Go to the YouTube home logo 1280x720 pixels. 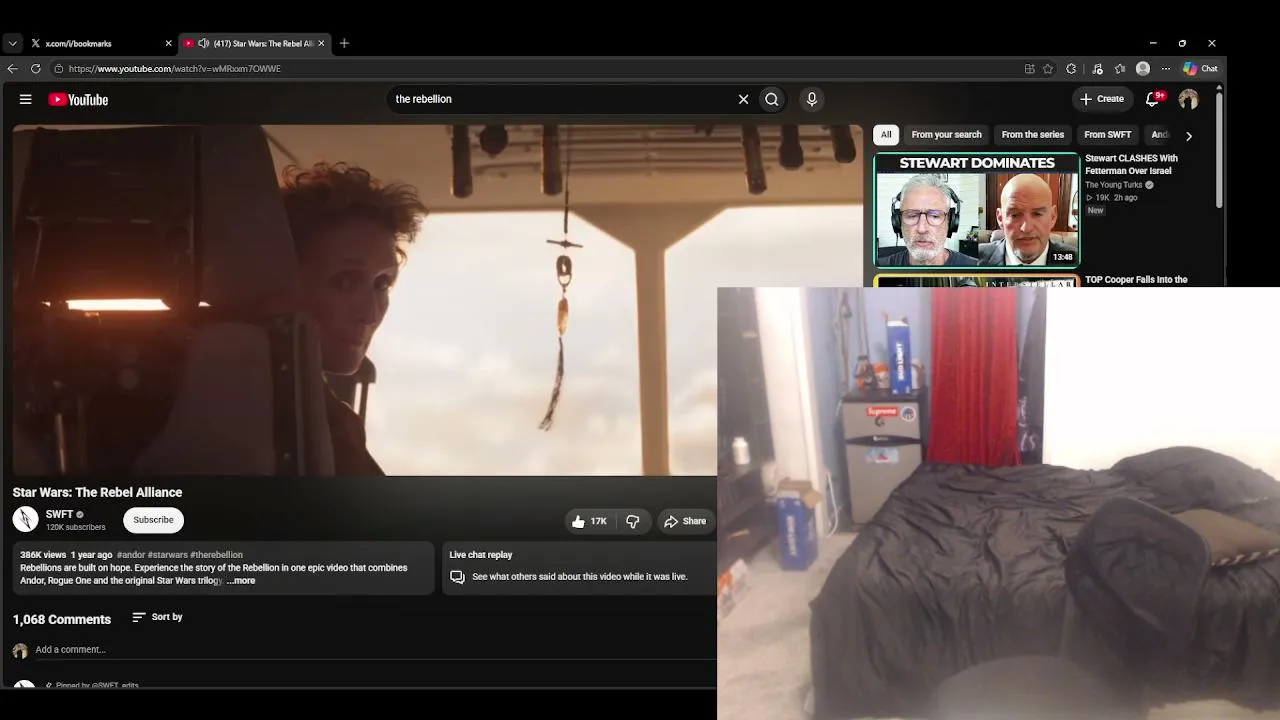78,99
